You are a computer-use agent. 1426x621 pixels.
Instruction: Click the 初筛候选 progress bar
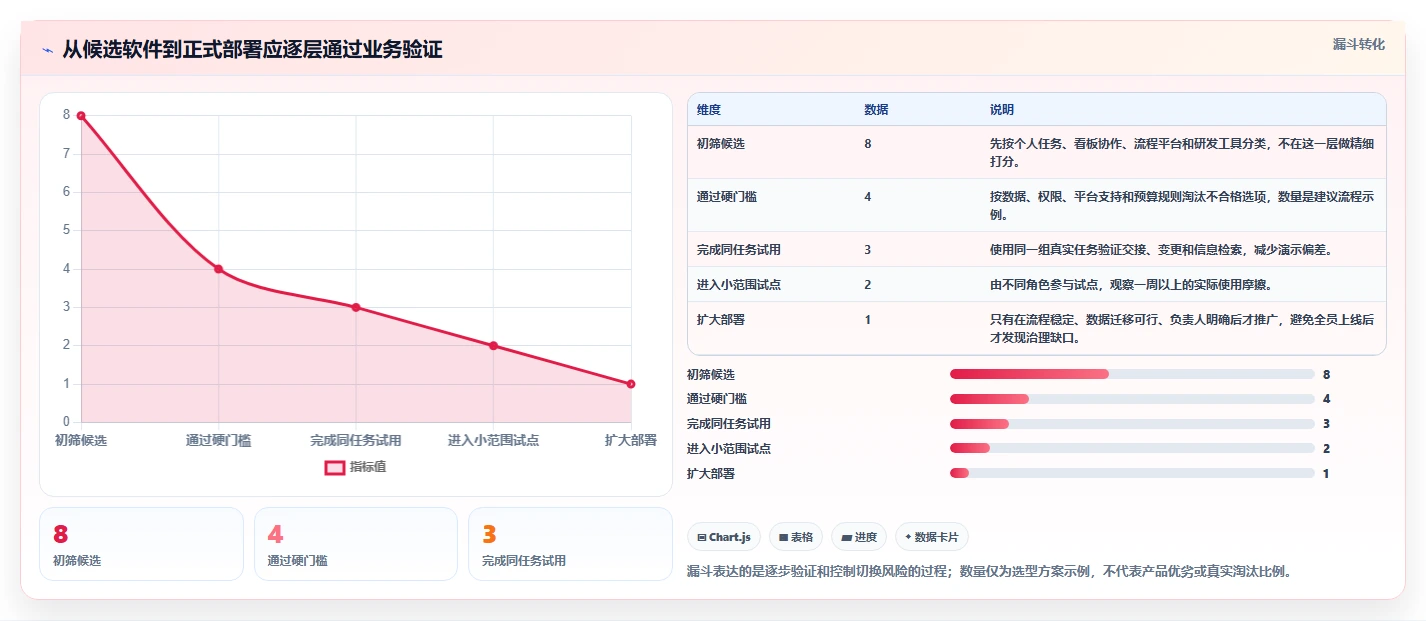(x=1132, y=374)
